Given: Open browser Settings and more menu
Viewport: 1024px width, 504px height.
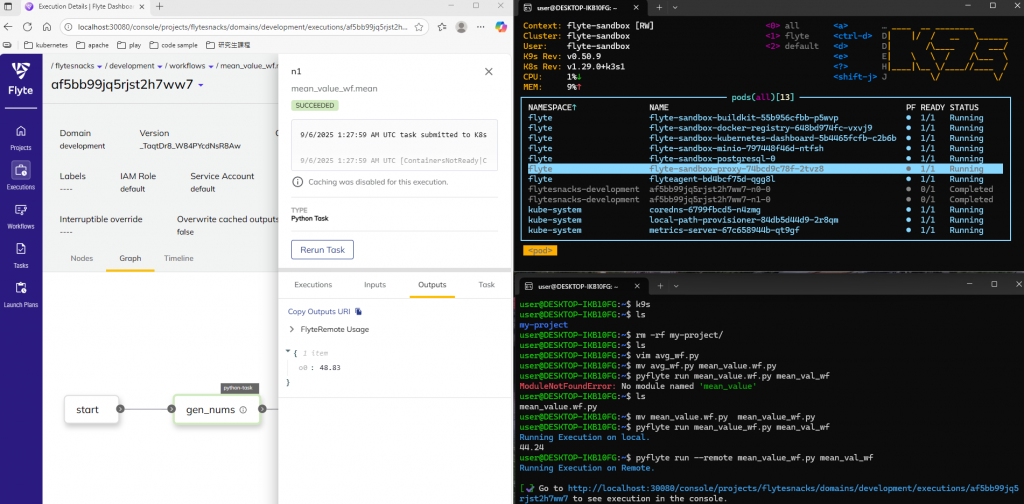Looking at the screenshot, I should [x=481, y=27].
